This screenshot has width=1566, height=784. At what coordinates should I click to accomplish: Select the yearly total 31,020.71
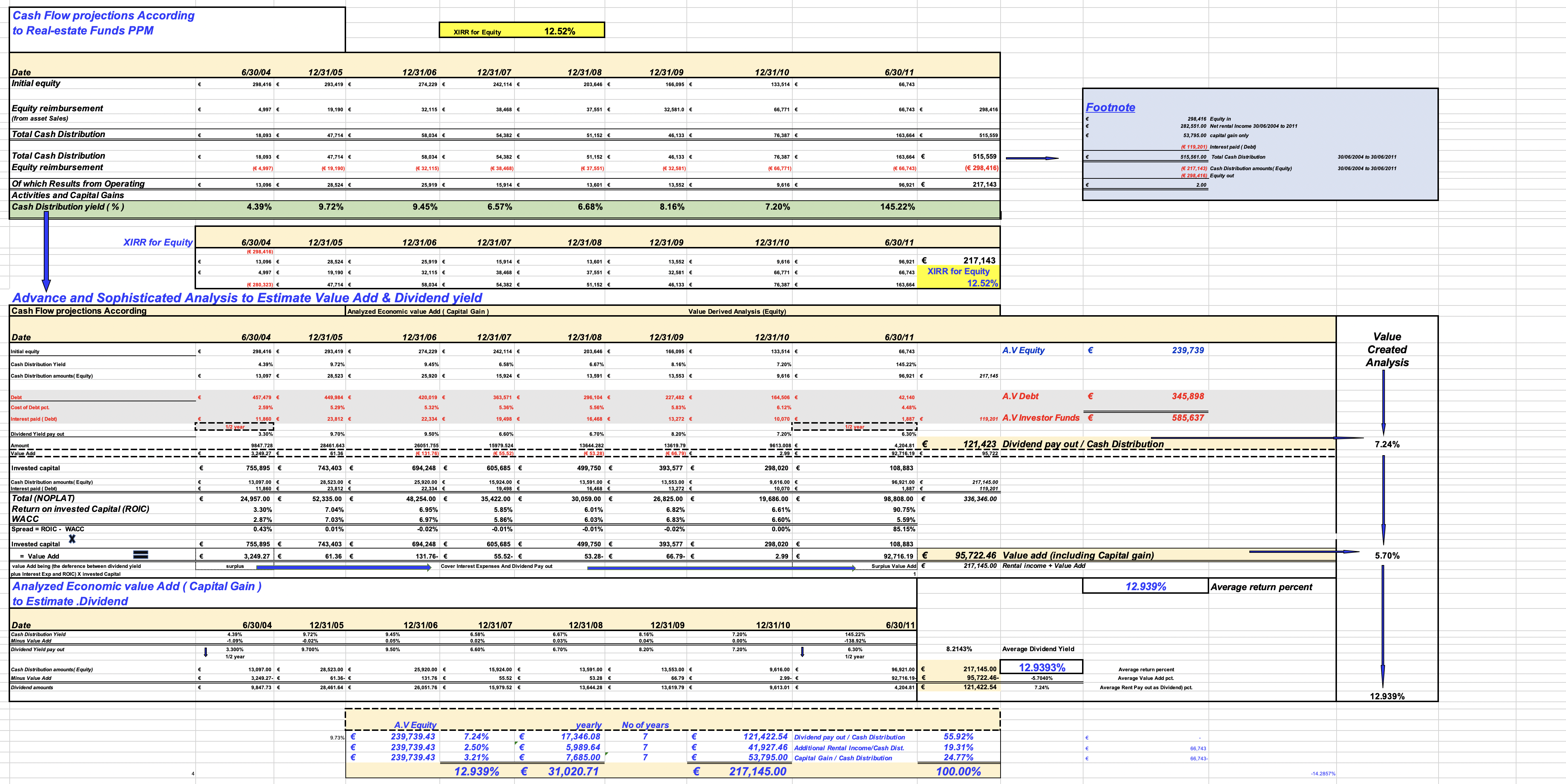(573, 771)
